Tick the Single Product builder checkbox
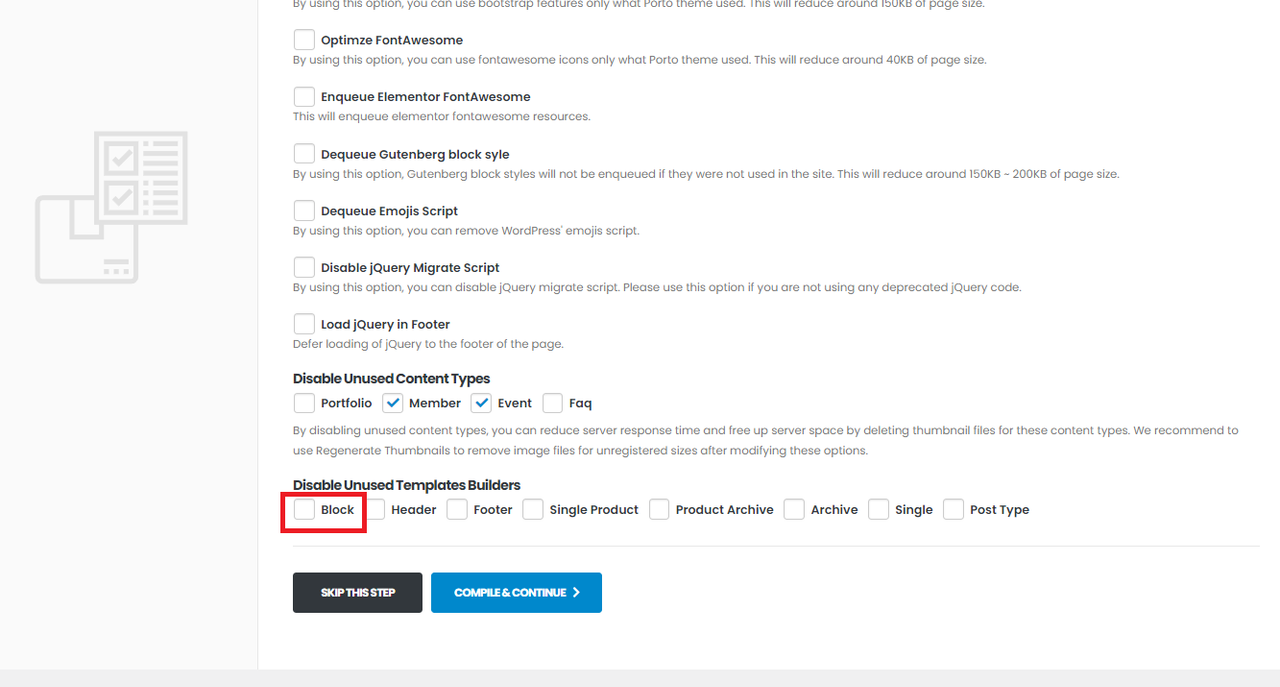 click(x=533, y=509)
